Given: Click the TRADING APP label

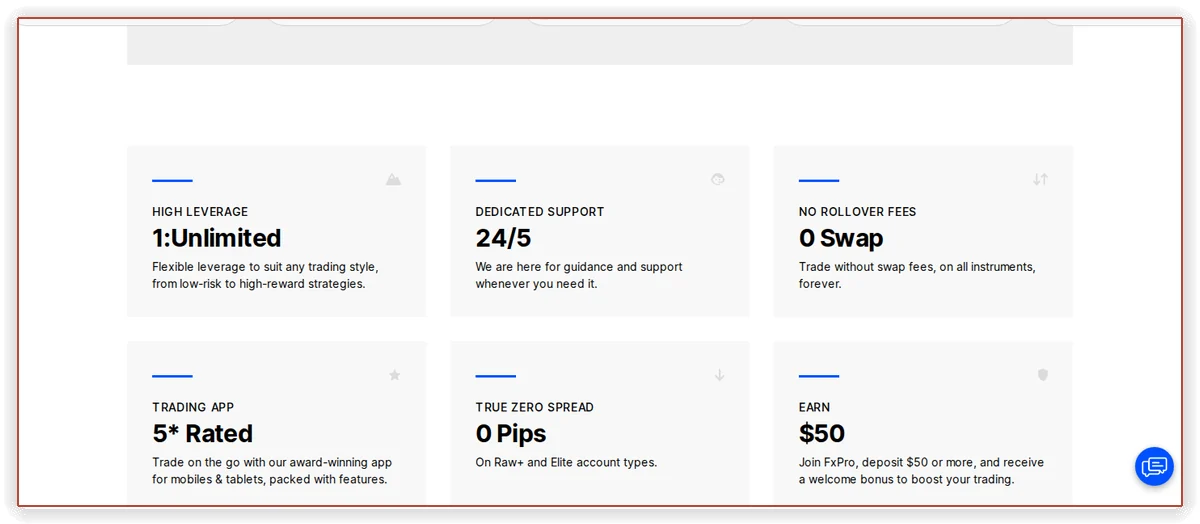Looking at the screenshot, I should 192,408.
